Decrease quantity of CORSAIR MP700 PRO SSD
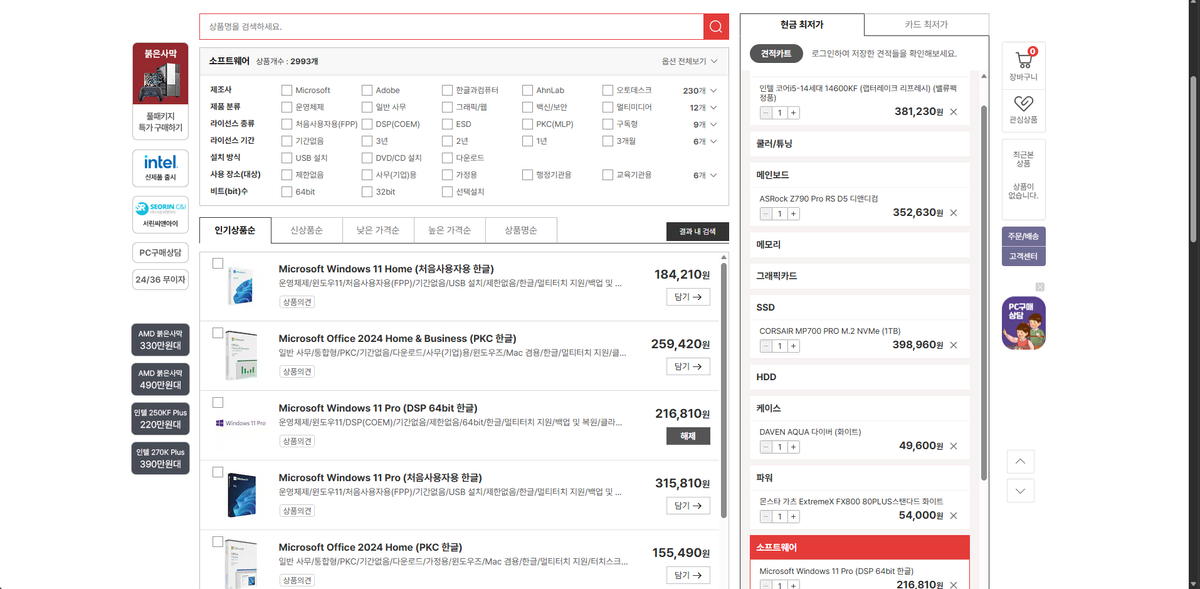 point(766,346)
